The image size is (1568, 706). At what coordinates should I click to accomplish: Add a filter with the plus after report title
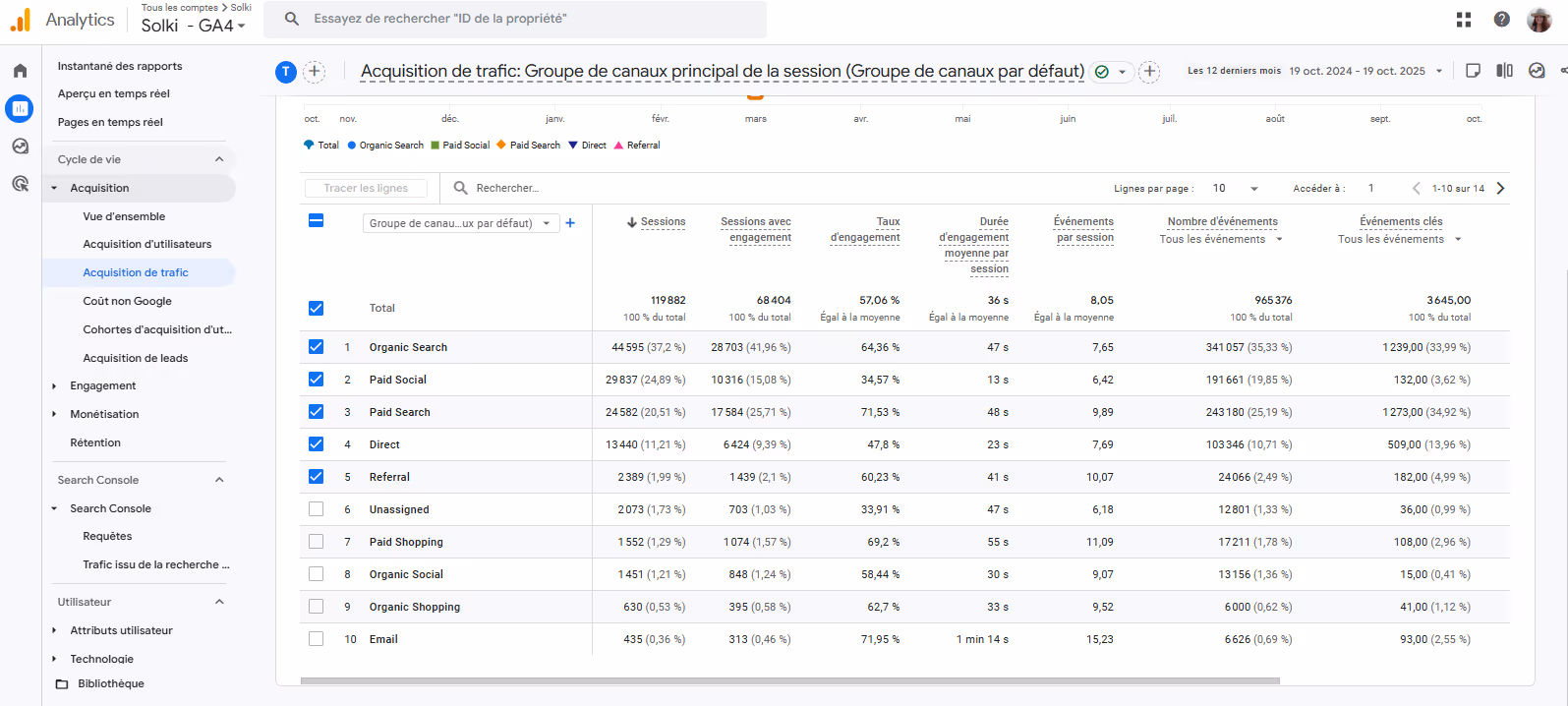[1149, 71]
